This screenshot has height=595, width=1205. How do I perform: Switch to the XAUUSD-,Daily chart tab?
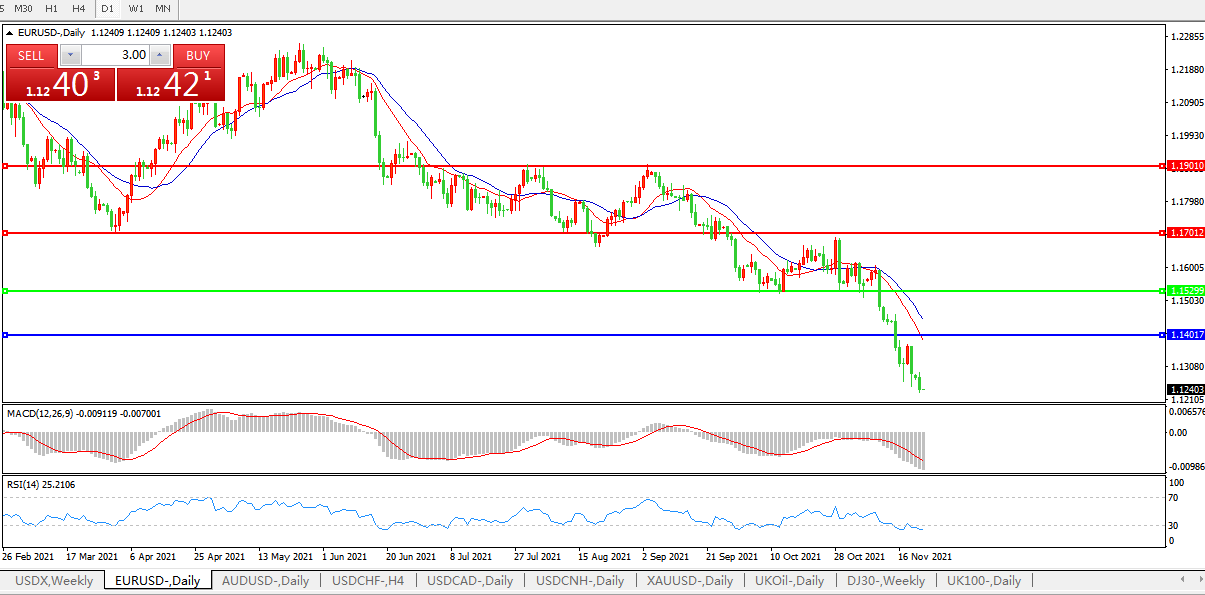[x=689, y=581]
